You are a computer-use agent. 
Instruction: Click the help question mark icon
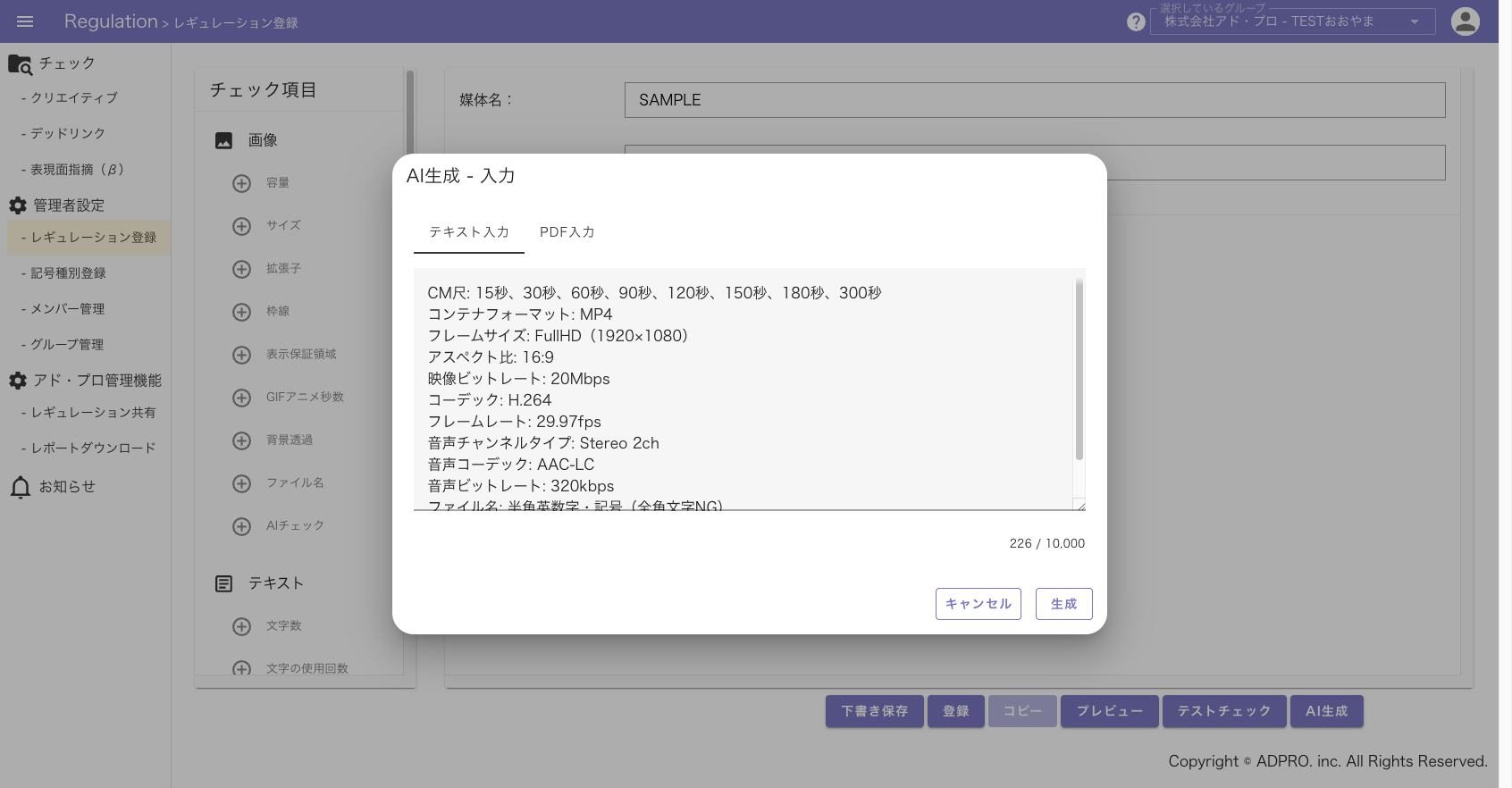(x=1136, y=21)
